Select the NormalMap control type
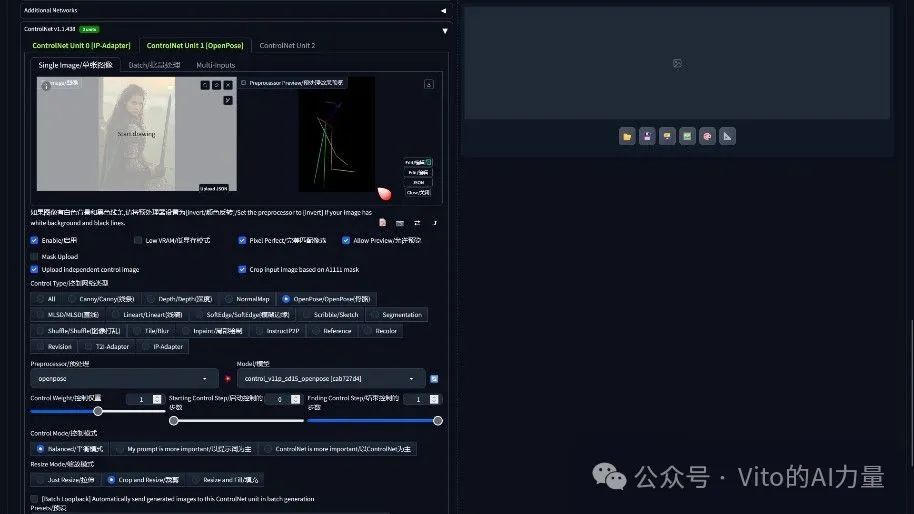 tap(247, 299)
